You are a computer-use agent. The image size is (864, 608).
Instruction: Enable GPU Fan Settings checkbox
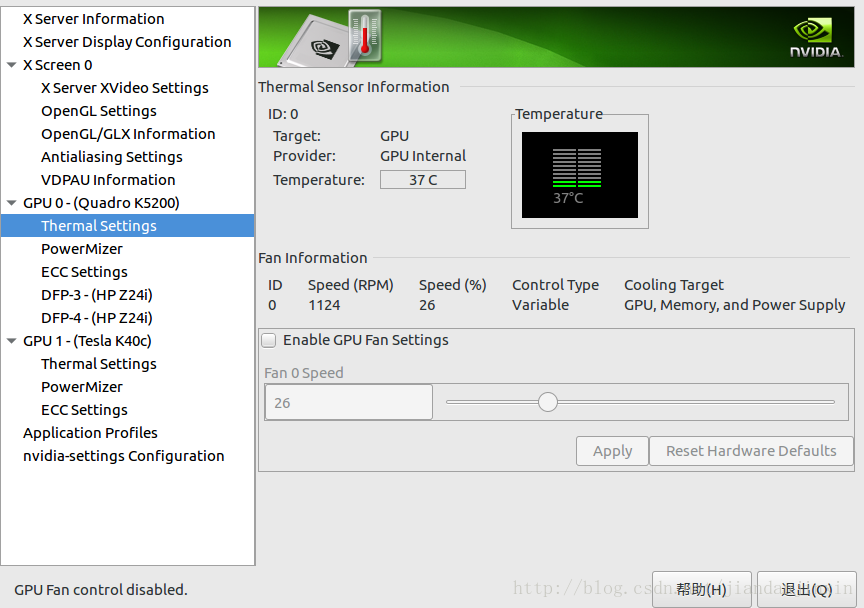point(269,340)
